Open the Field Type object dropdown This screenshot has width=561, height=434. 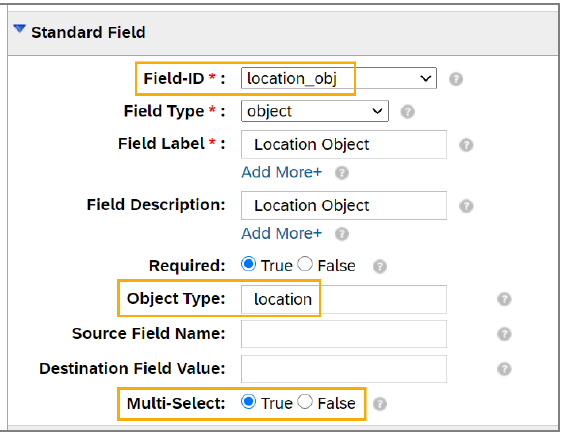315,111
